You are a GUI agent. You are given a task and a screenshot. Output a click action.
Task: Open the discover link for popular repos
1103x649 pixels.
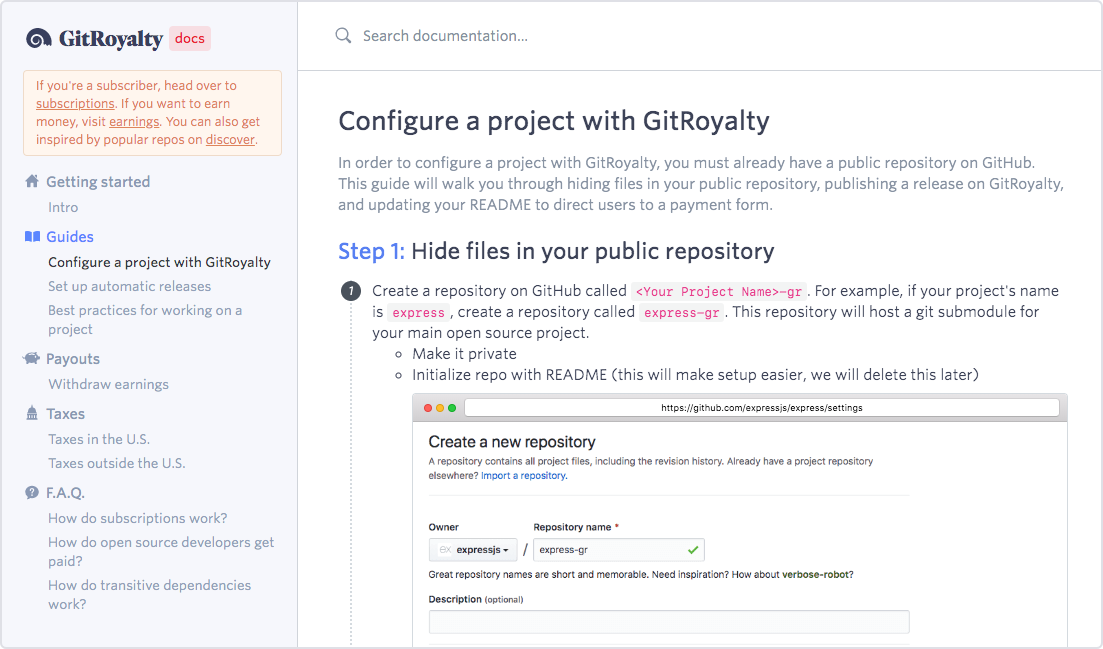tap(230, 139)
